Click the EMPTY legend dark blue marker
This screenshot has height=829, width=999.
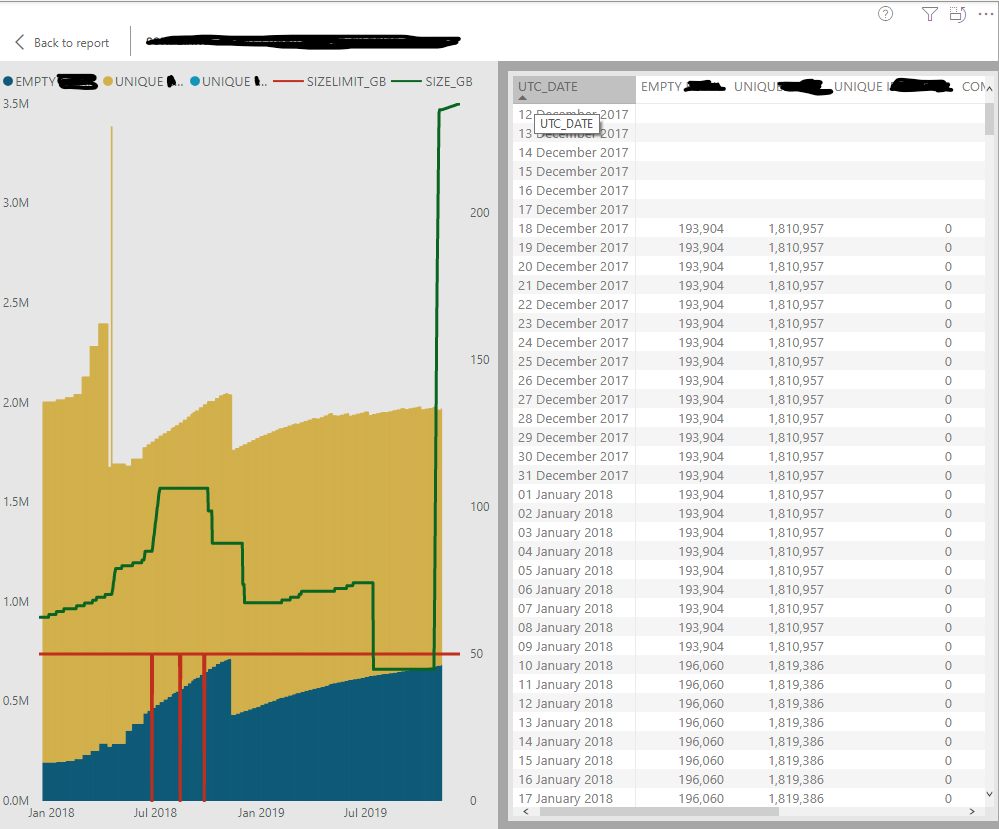click(x=8, y=82)
